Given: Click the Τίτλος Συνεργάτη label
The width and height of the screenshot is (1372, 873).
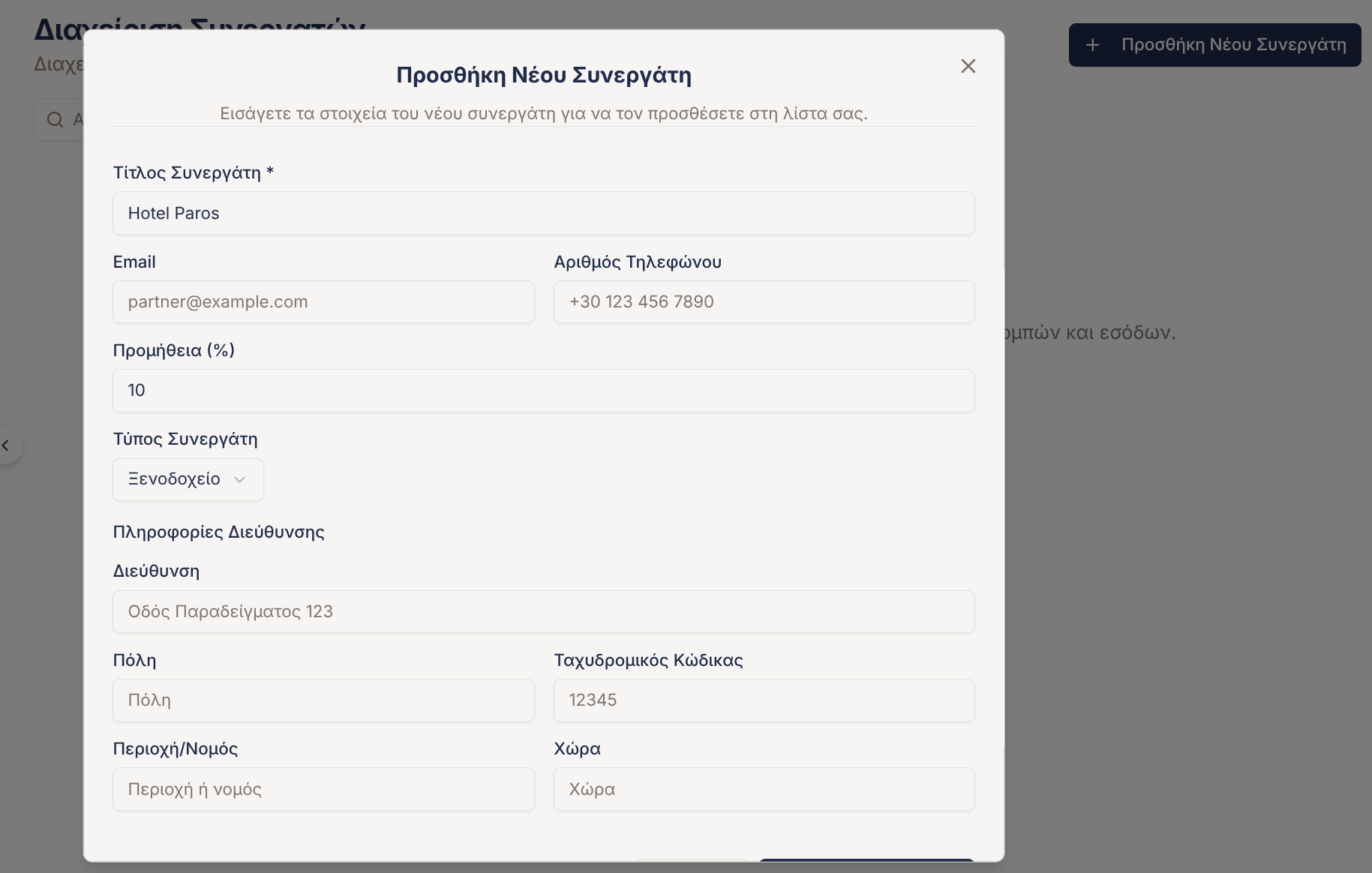Looking at the screenshot, I should pyautogui.click(x=193, y=172).
